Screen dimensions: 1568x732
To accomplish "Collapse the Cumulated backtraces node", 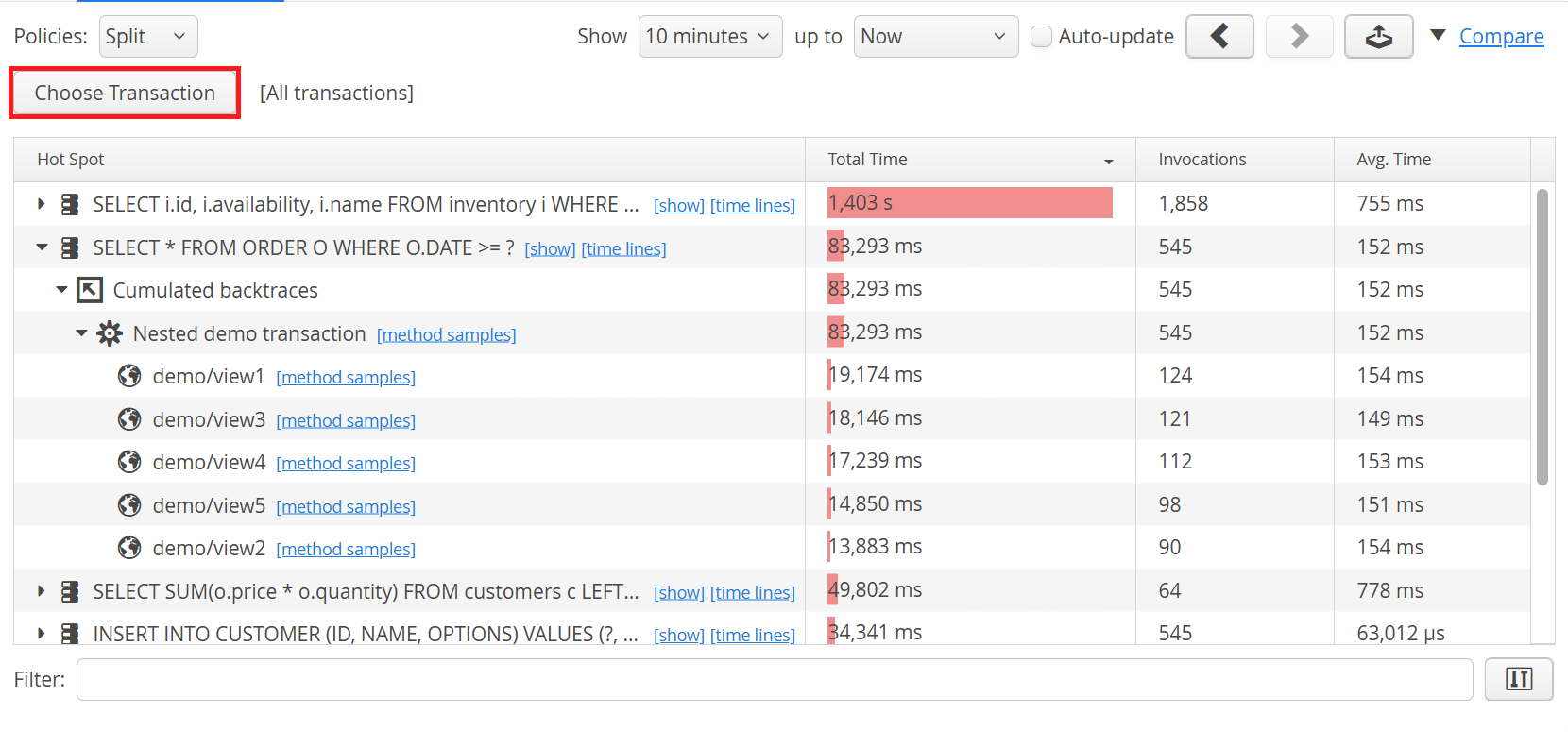I will 61,290.
